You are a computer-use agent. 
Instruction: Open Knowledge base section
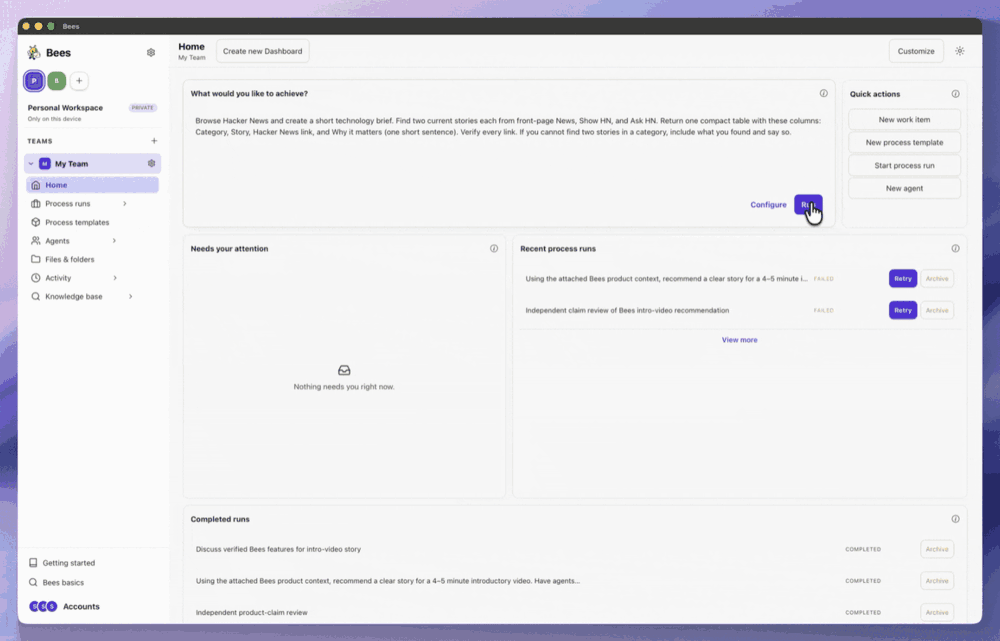pyautogui.click(x=73, y=296)
